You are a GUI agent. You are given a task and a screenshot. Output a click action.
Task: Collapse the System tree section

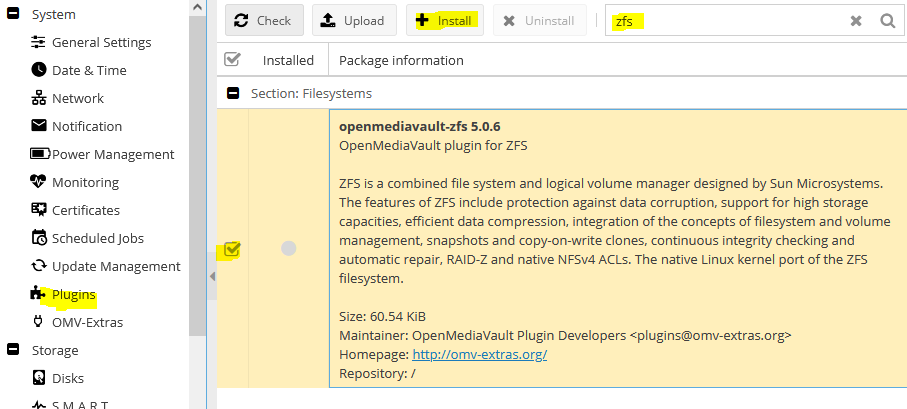point(13,14)
